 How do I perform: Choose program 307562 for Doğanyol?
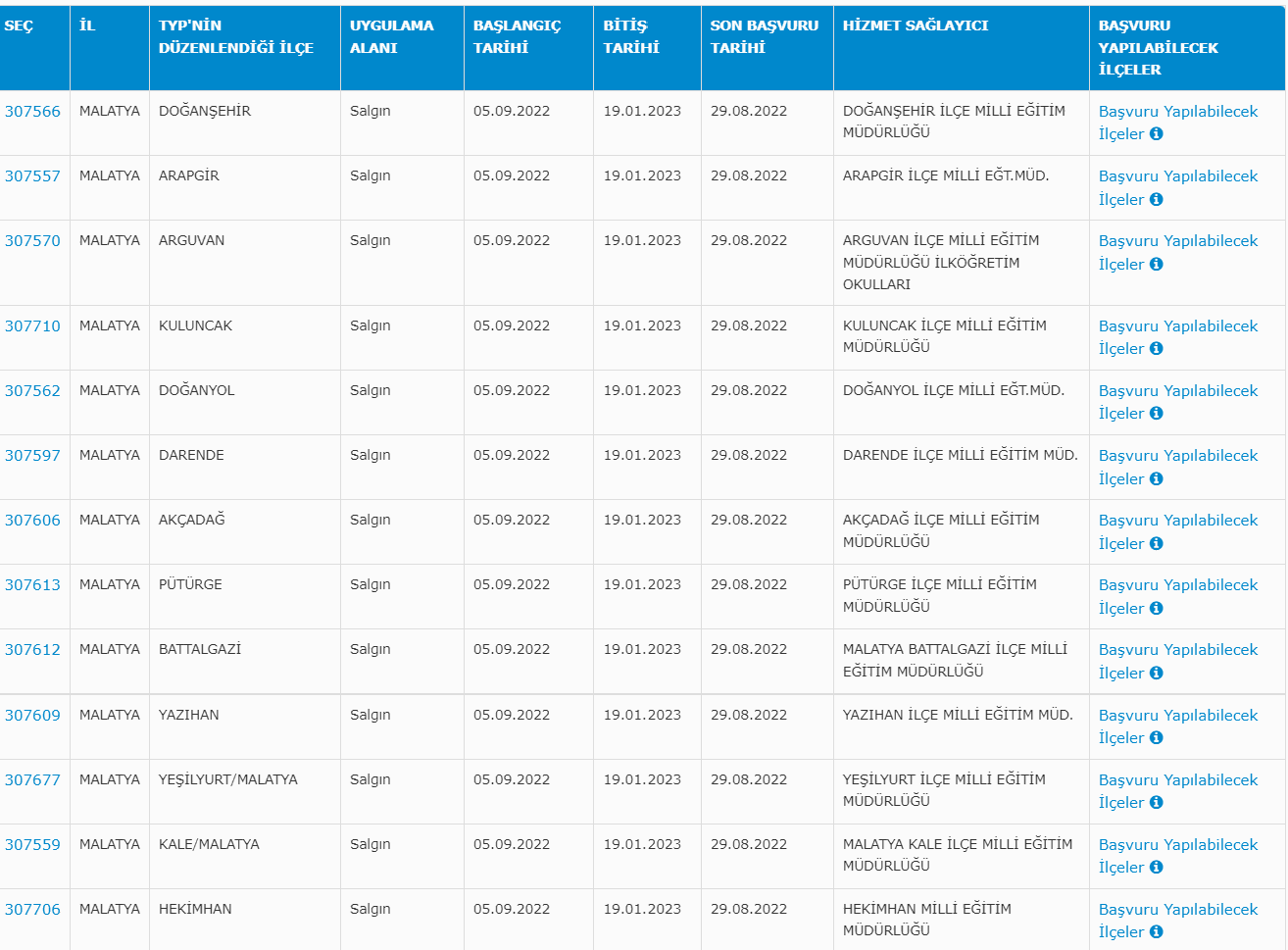click(32, 391)
